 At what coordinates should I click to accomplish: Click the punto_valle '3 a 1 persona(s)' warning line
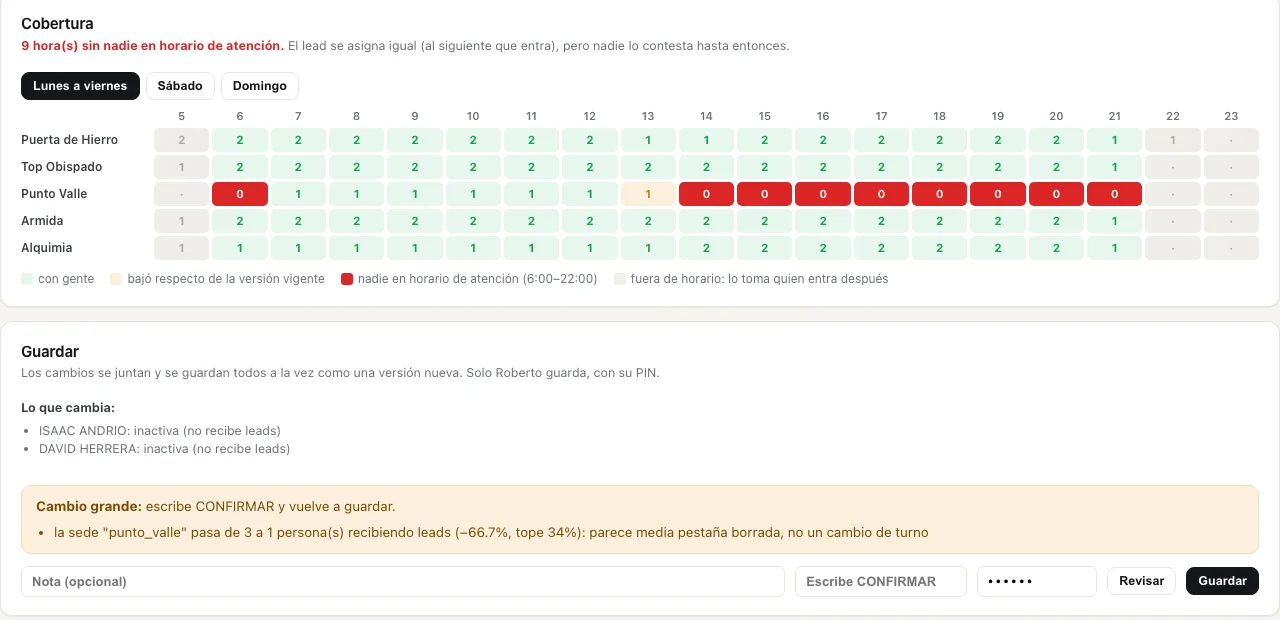click(491, 533)
